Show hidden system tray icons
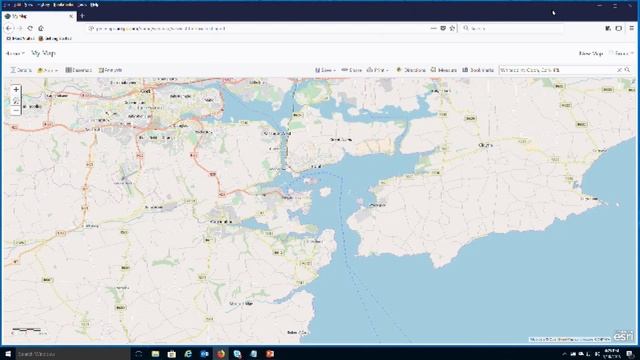The image size is (640, 360). [x=565, y=354]
